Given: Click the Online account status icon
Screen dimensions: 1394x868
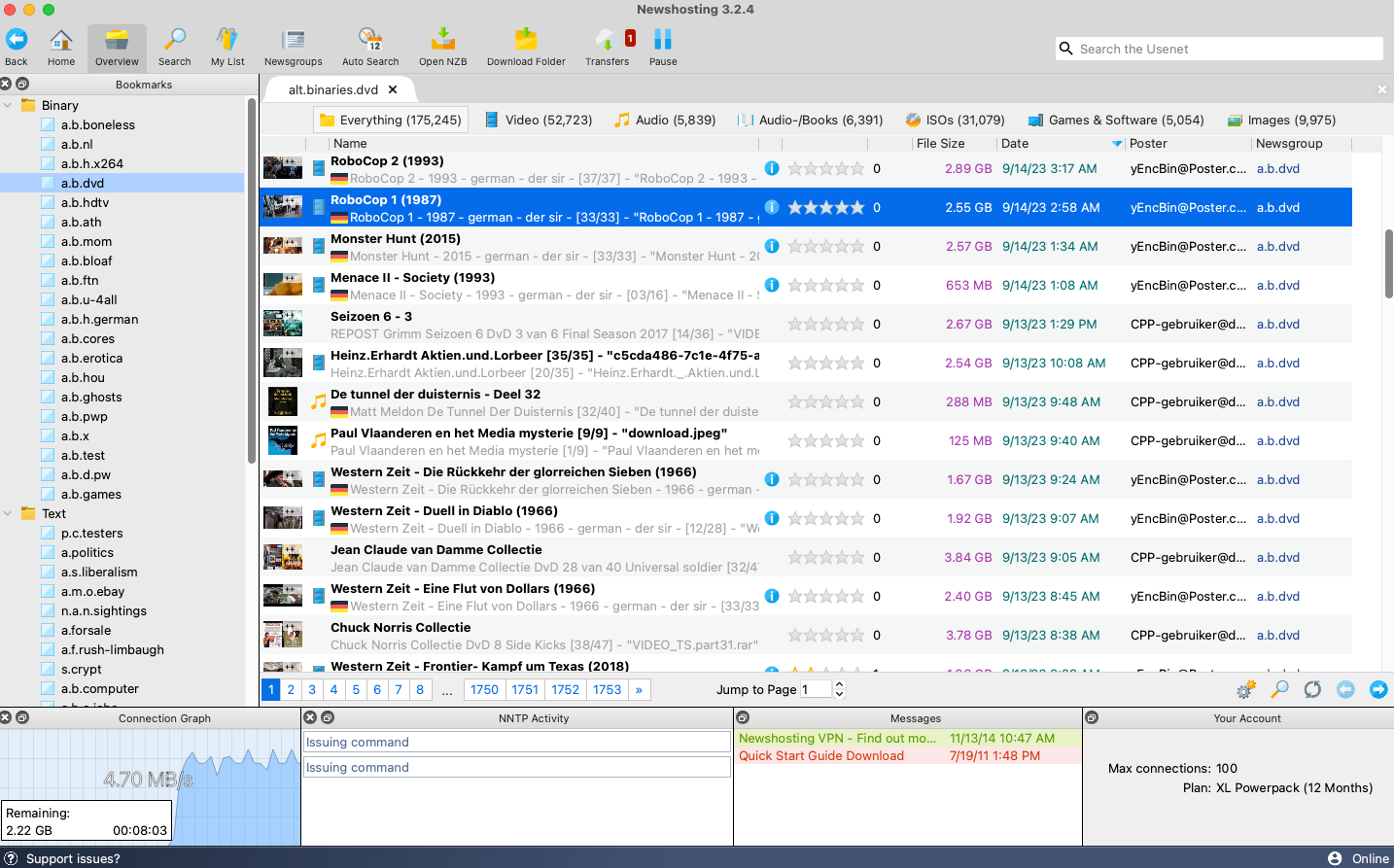Looking at the screenshot, I should coord(1335,858).
